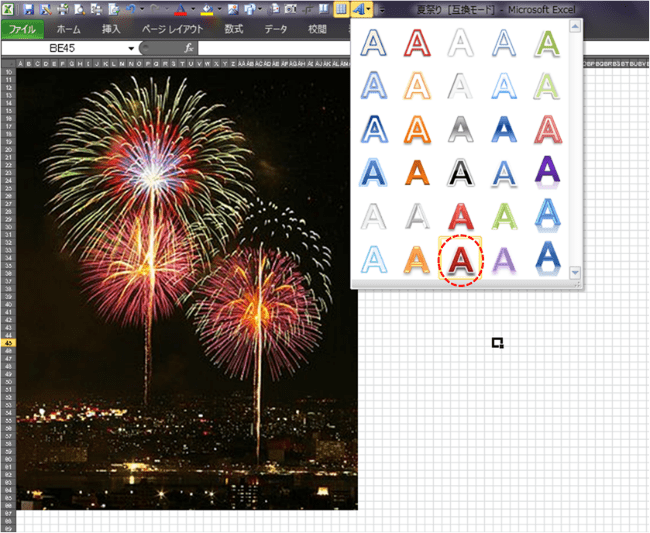
Task: Select the solid green WordArt in the fifth row
Action: (x=504, y=216)
